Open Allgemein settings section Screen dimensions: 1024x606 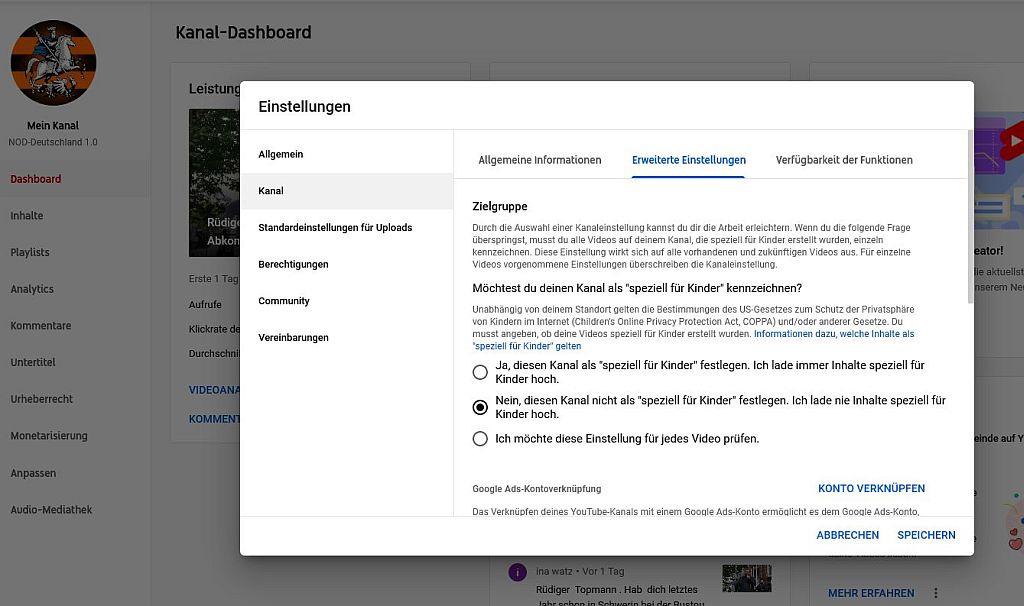pos(281,155)
